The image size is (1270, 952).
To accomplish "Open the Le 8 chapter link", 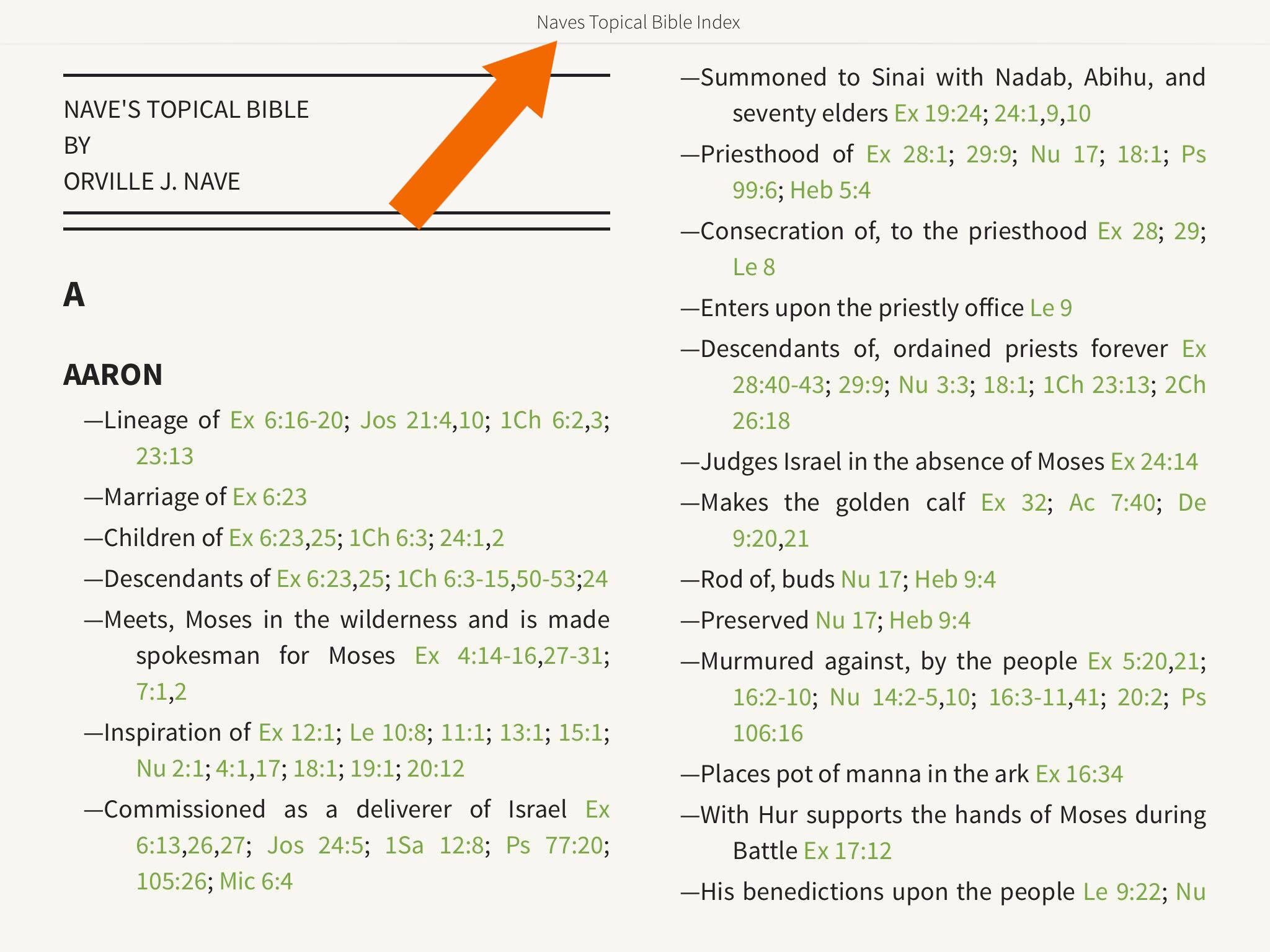I will pos(754,268).
